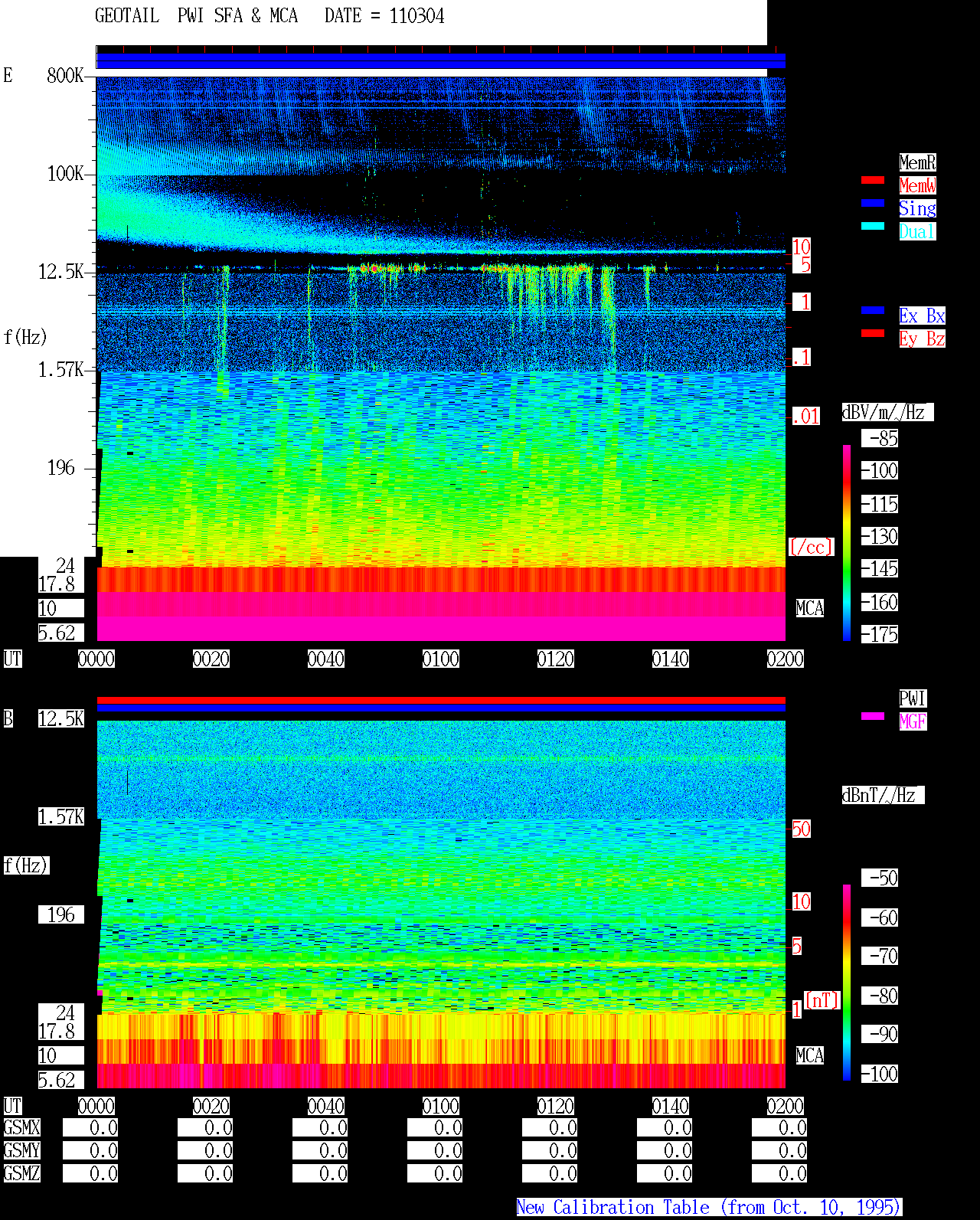Click the "800K" frequency axis label
The image size is (980, 1220).
coord(65,75)
